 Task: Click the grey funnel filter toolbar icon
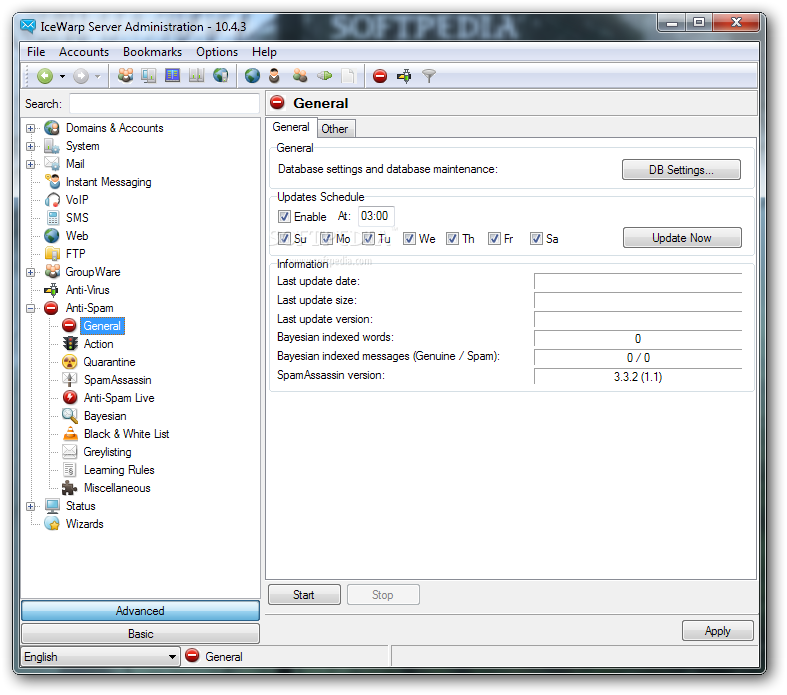pyautogui.click(x=429, y=76)
